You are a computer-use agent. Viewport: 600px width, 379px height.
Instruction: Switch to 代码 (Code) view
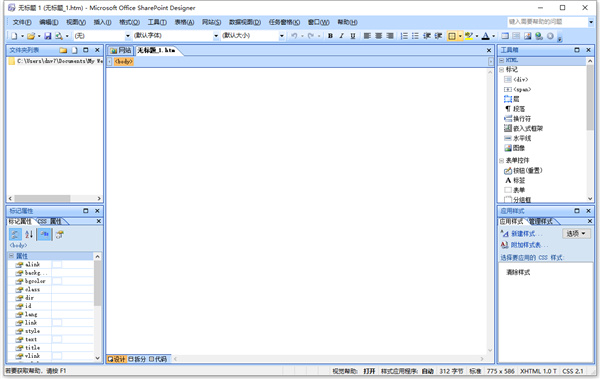pyautogui.click(x=158, y=359)
